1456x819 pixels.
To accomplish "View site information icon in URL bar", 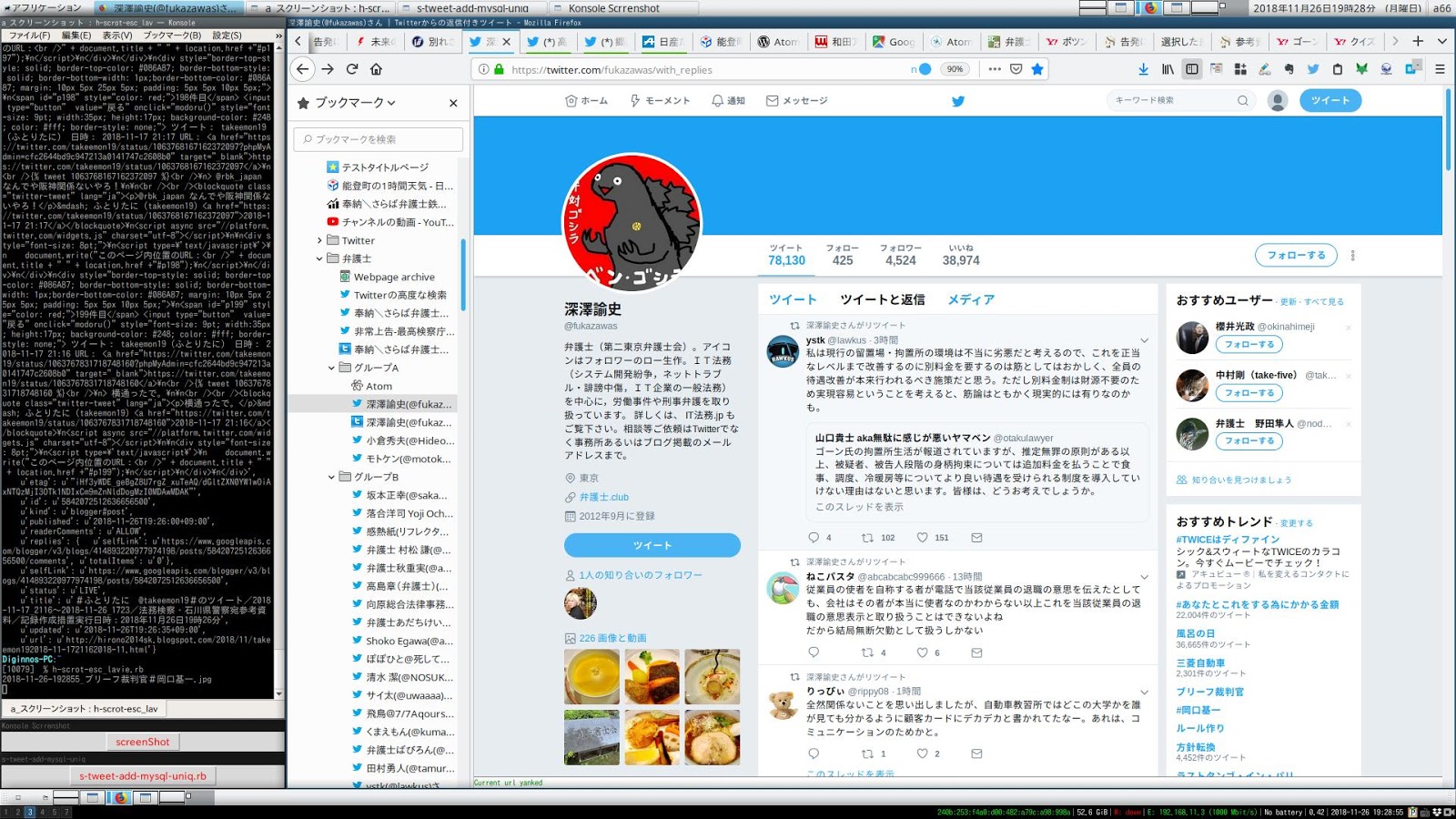I will pos(484,69).
